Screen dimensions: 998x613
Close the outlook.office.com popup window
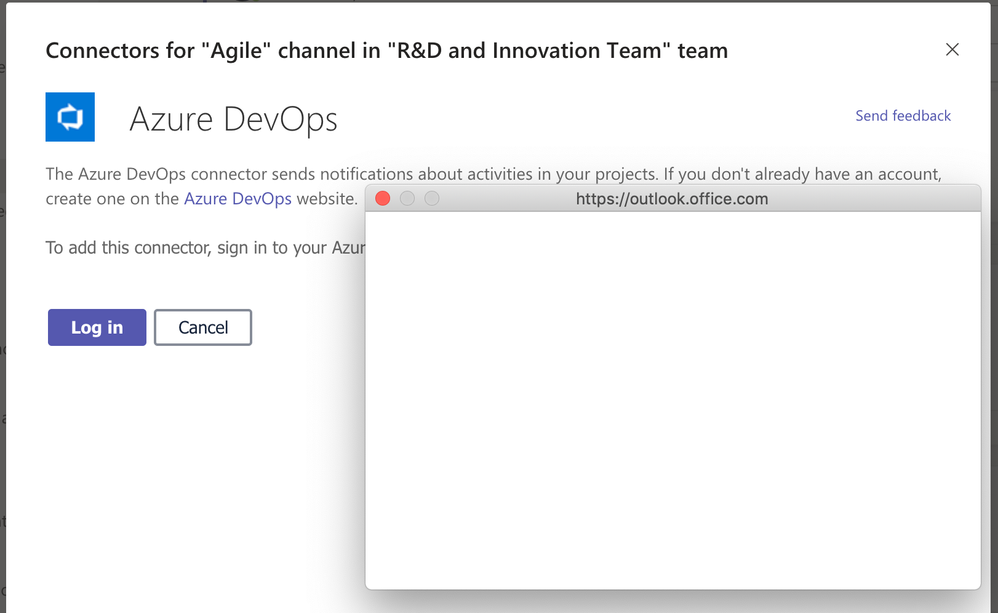click(382, 199)
